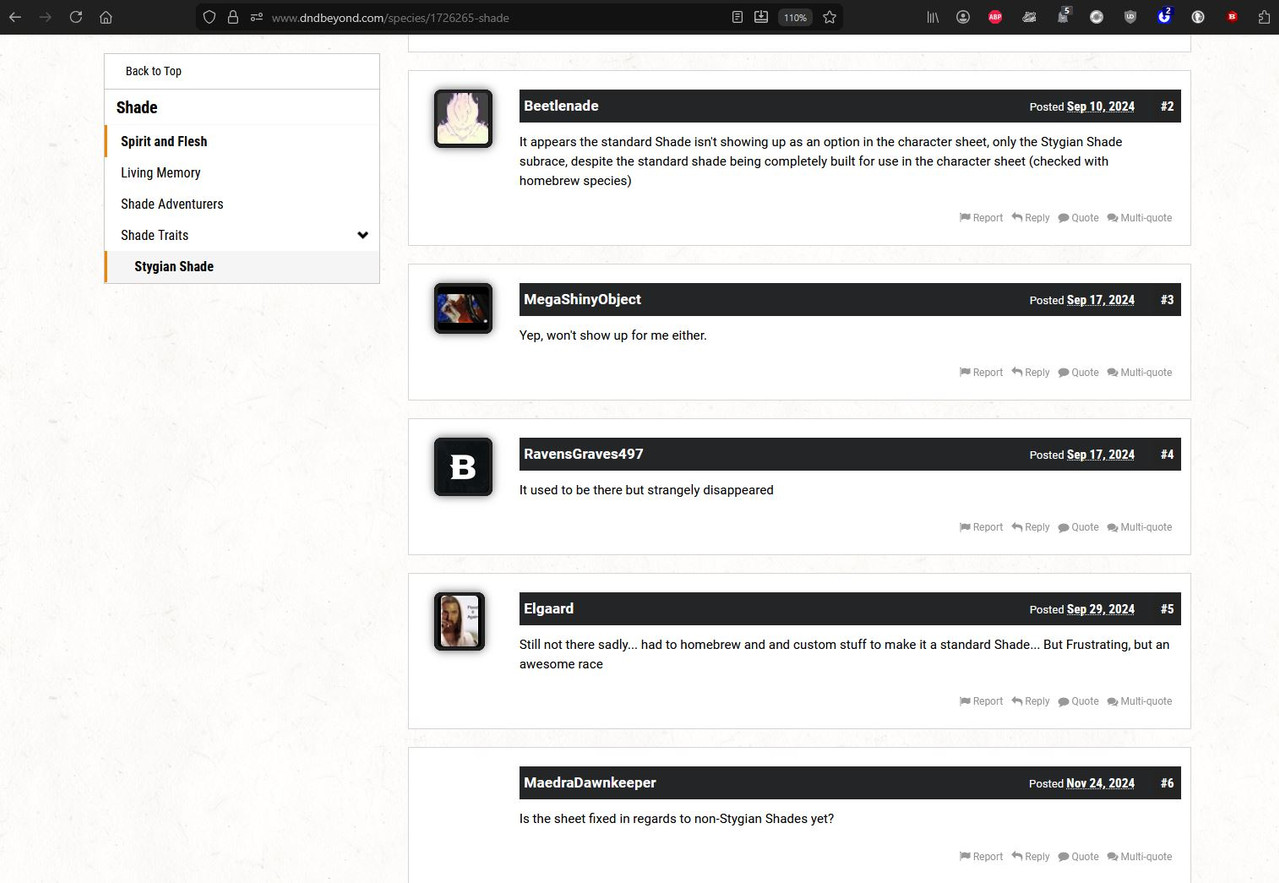Quote MegaShinyObject's comment
Viewport: 1279px width, 883px height.
tap(1078, 372)
